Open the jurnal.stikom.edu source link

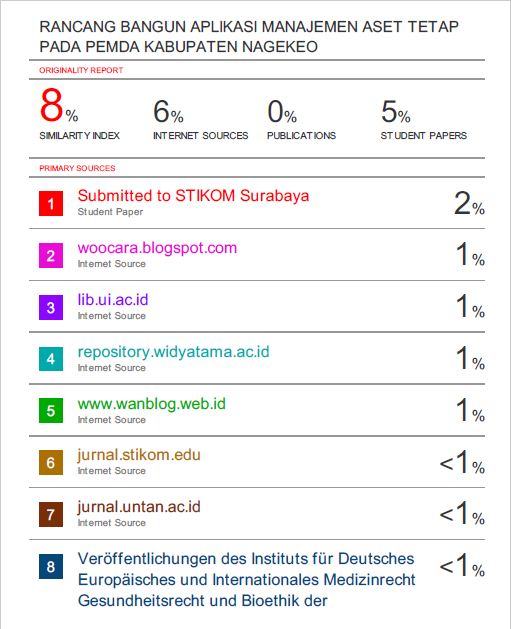[x=139, y=455]
